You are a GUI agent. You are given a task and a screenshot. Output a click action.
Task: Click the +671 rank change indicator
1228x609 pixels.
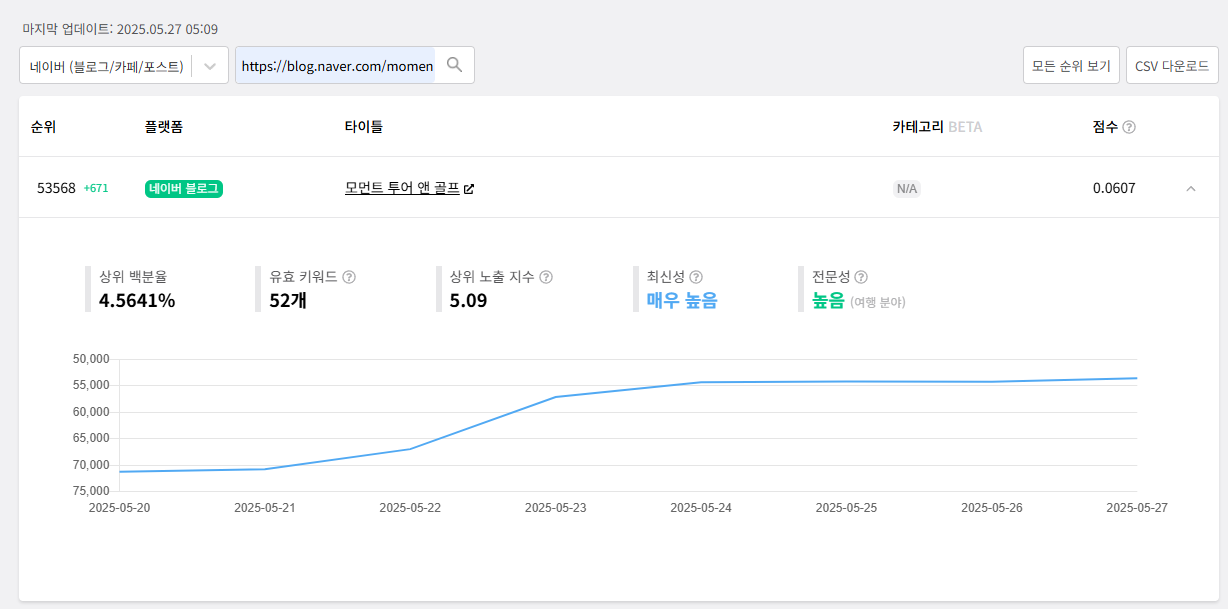[x=96, y=188]
